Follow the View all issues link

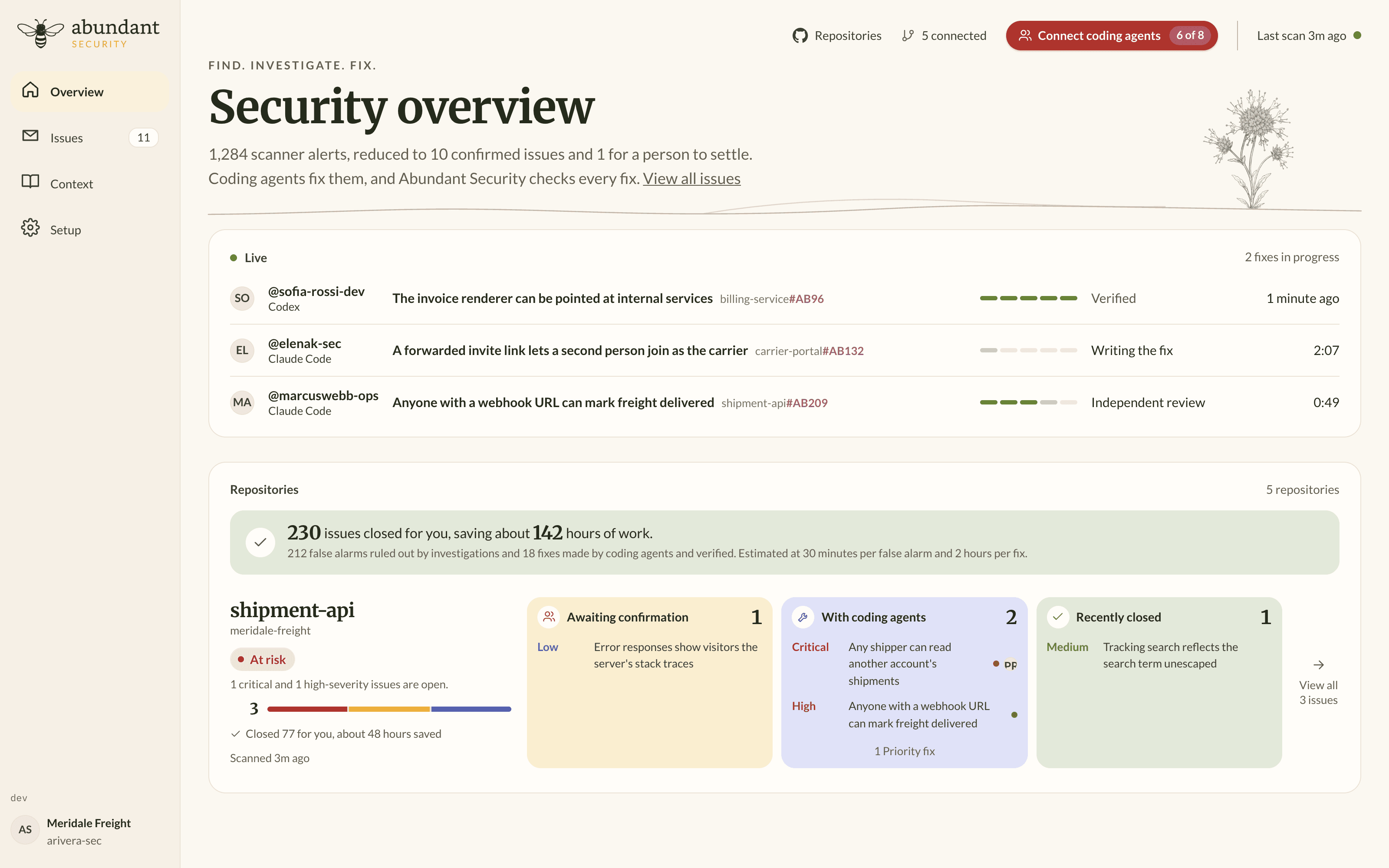coord(691,179)
